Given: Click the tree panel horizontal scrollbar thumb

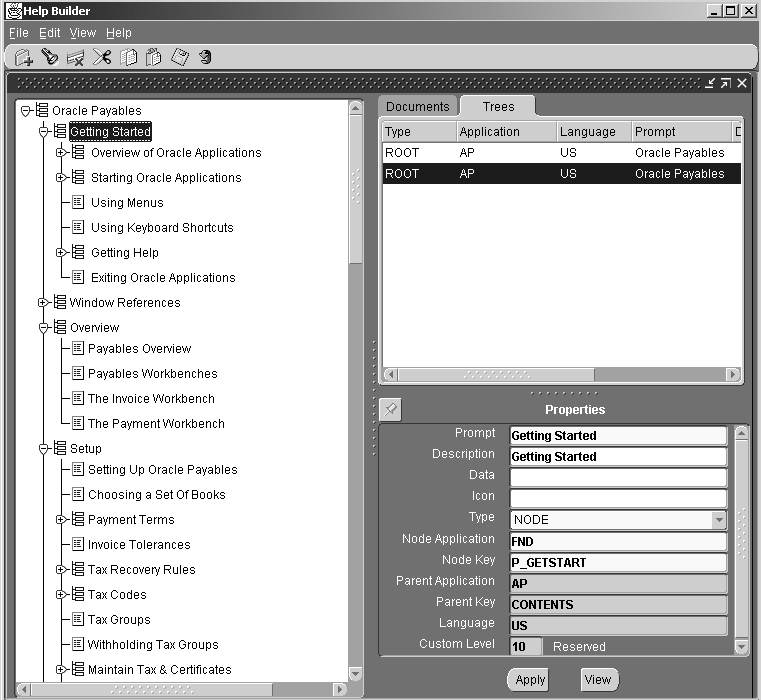Looking at the screenshot, I should tap(152, 689).
